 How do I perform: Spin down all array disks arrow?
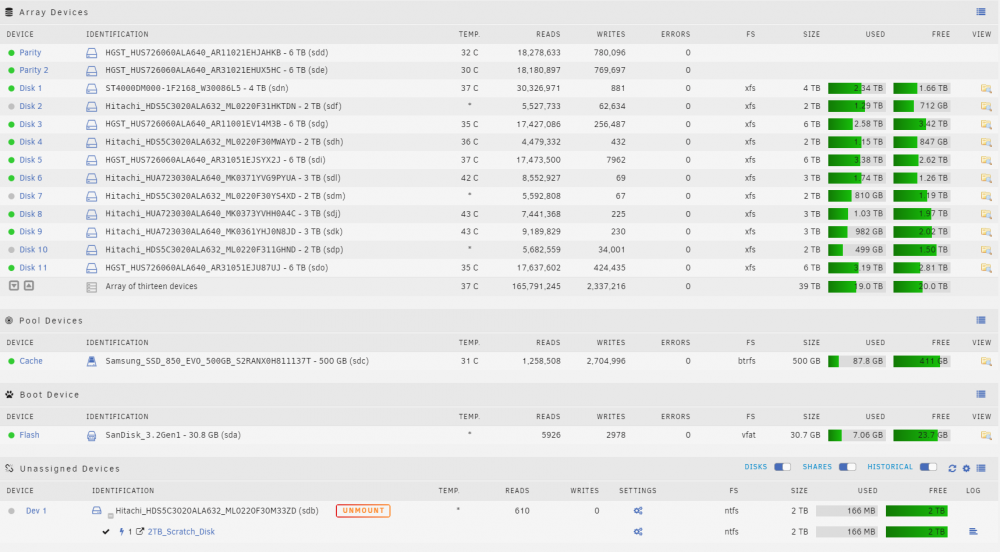coord(14,286)
